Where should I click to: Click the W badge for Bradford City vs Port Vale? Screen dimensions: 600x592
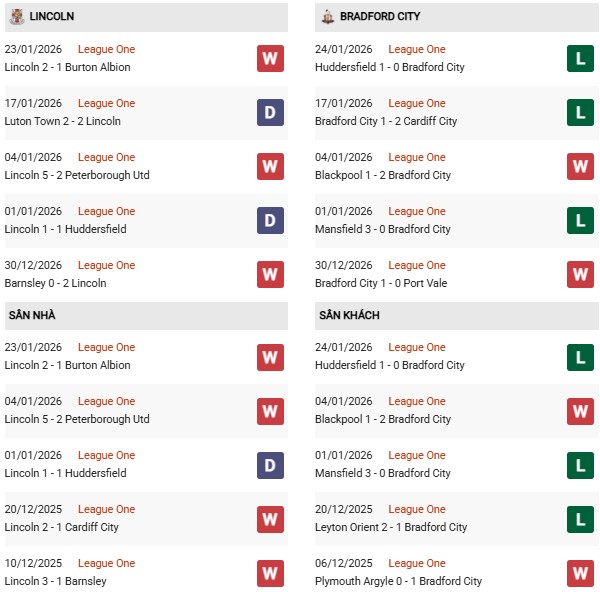pyautogui.click(x=580, y=275)
